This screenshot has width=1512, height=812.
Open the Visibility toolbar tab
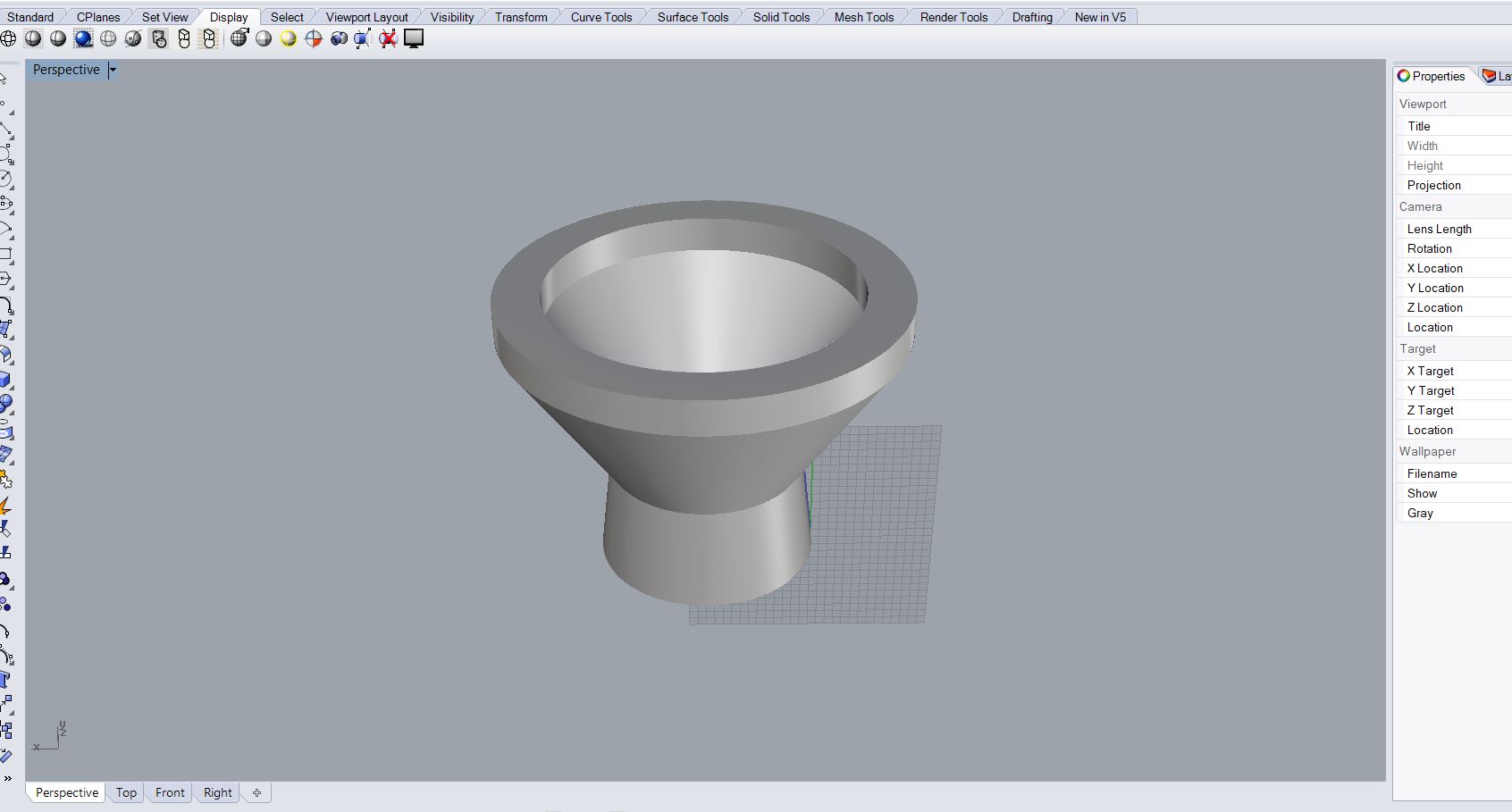(x=452, y=17)
